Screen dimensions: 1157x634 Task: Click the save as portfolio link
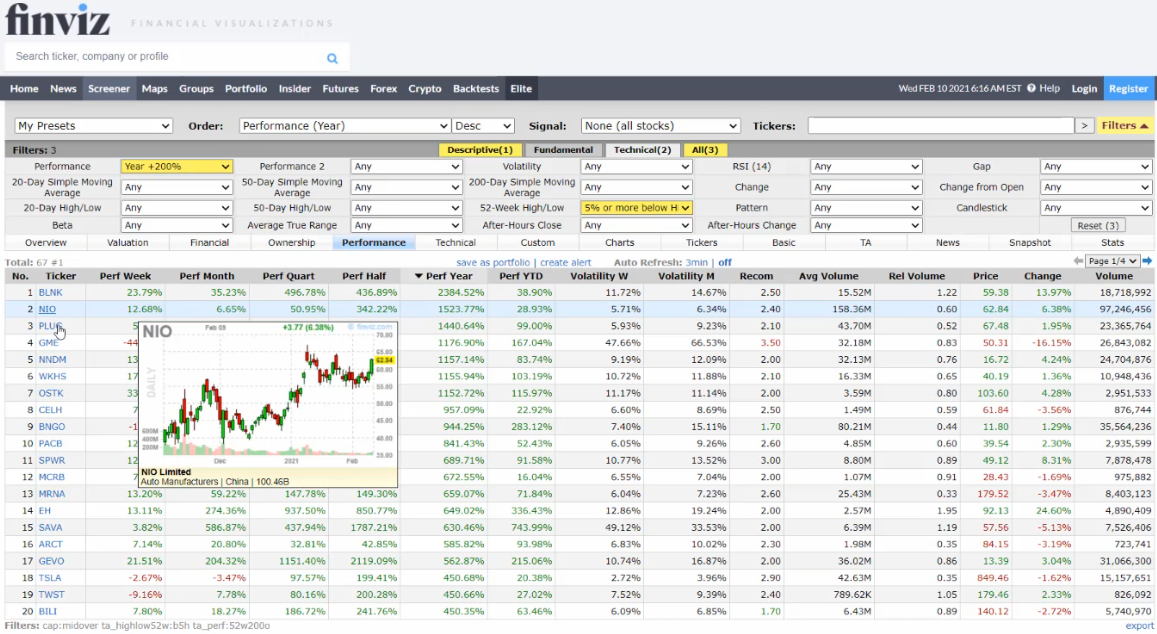(495, 262)
